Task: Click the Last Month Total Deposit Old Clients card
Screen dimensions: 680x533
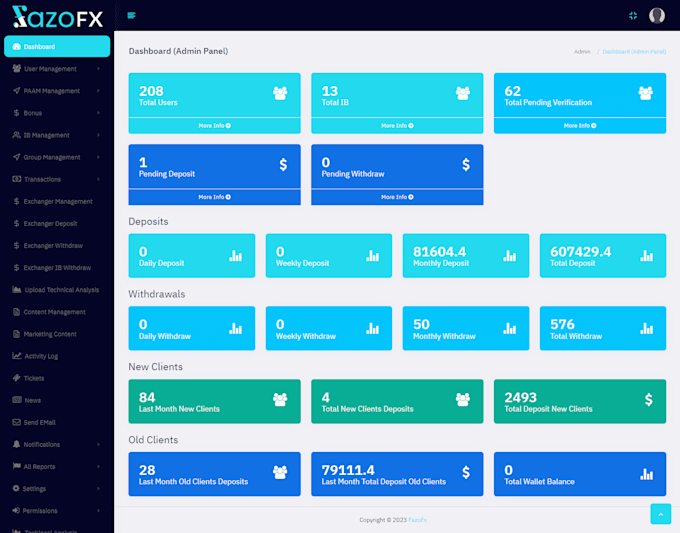Action: tap(397, 474)
